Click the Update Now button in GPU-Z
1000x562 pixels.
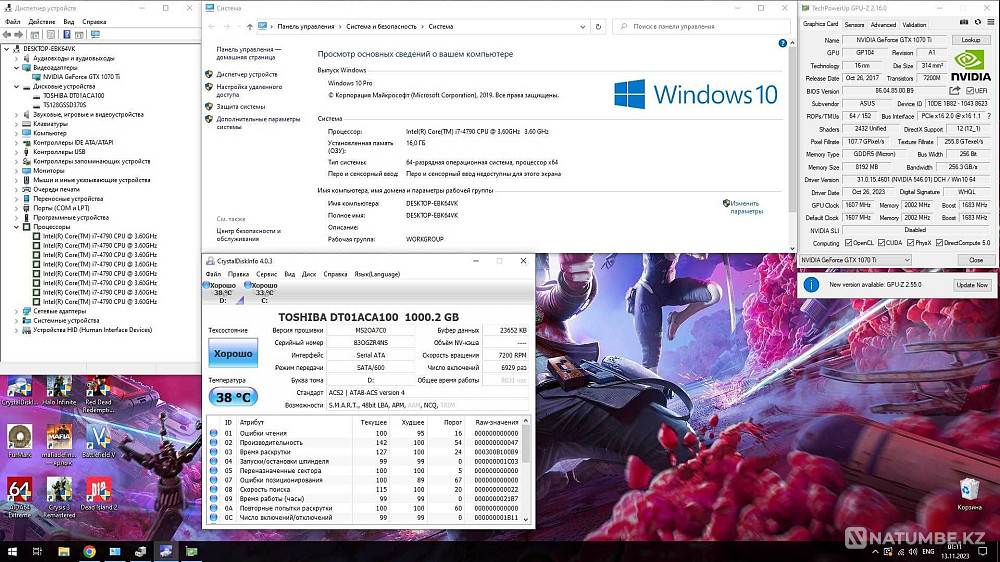[972, 285]
